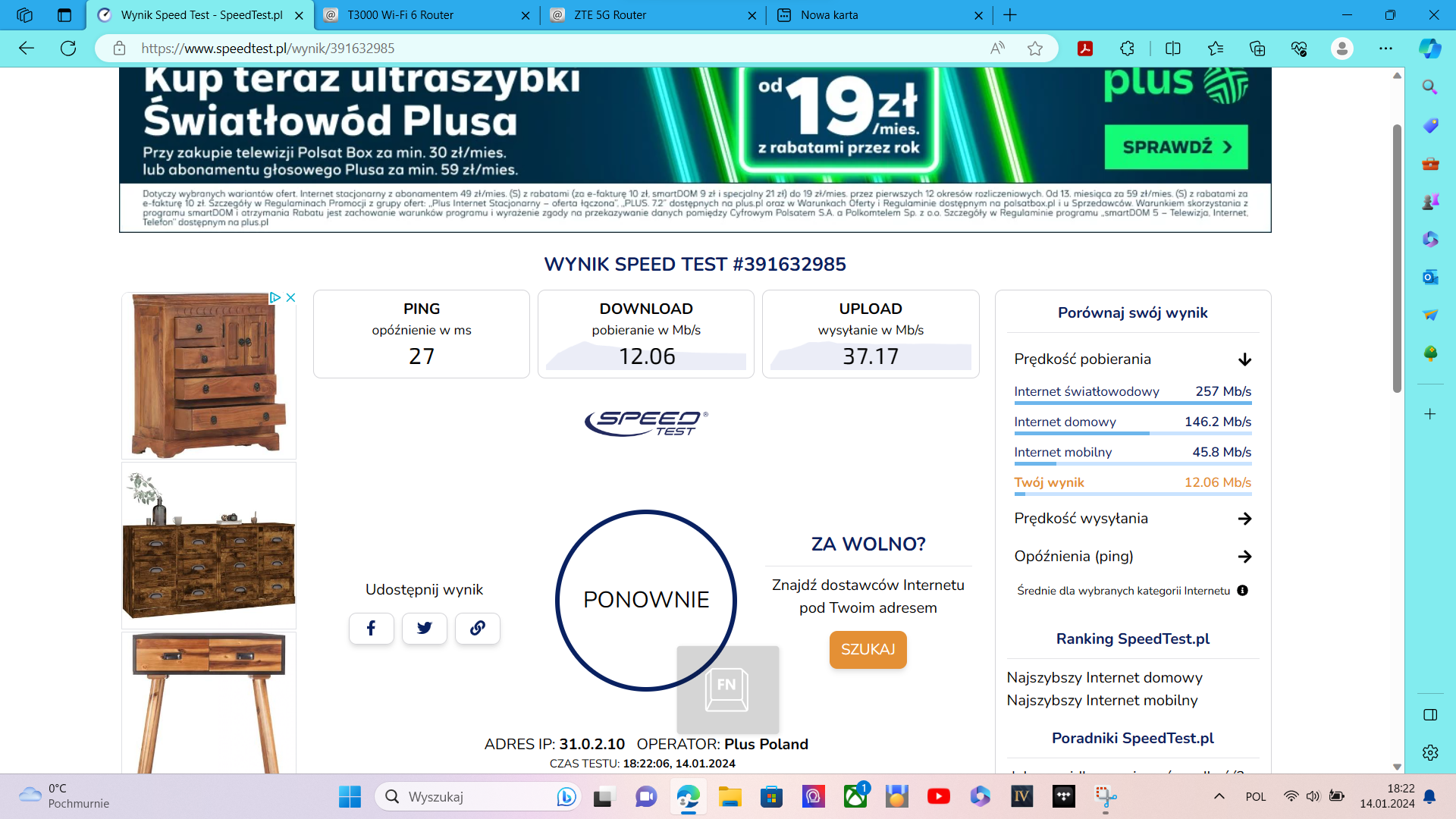Viewport: 1456px width, 819px height.
Task: Open Read aloud feature
Action: click(997, 49)
